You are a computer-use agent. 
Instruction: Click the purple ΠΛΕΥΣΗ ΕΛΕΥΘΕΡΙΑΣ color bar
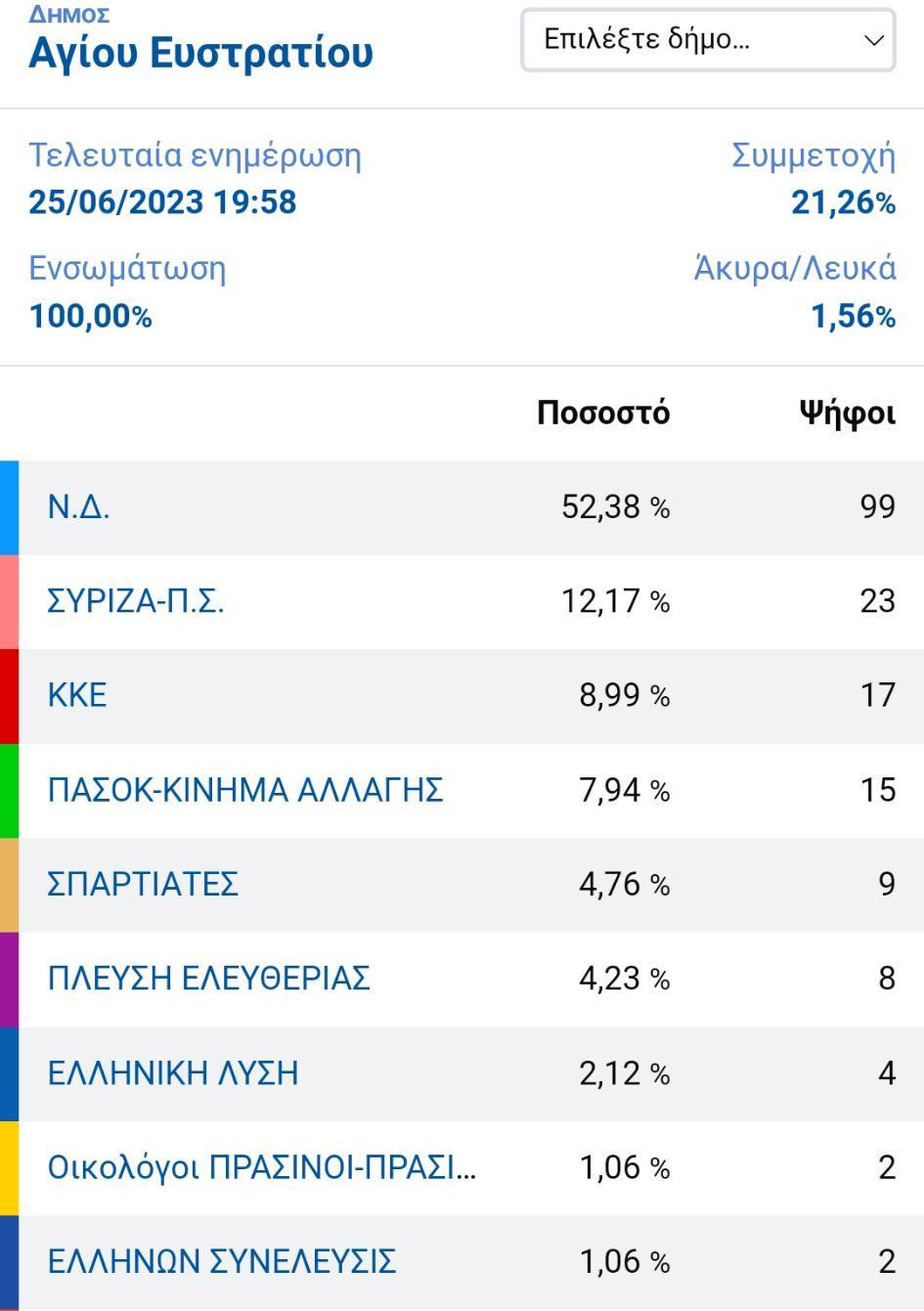pyautogui.click(x=9, y=980)
